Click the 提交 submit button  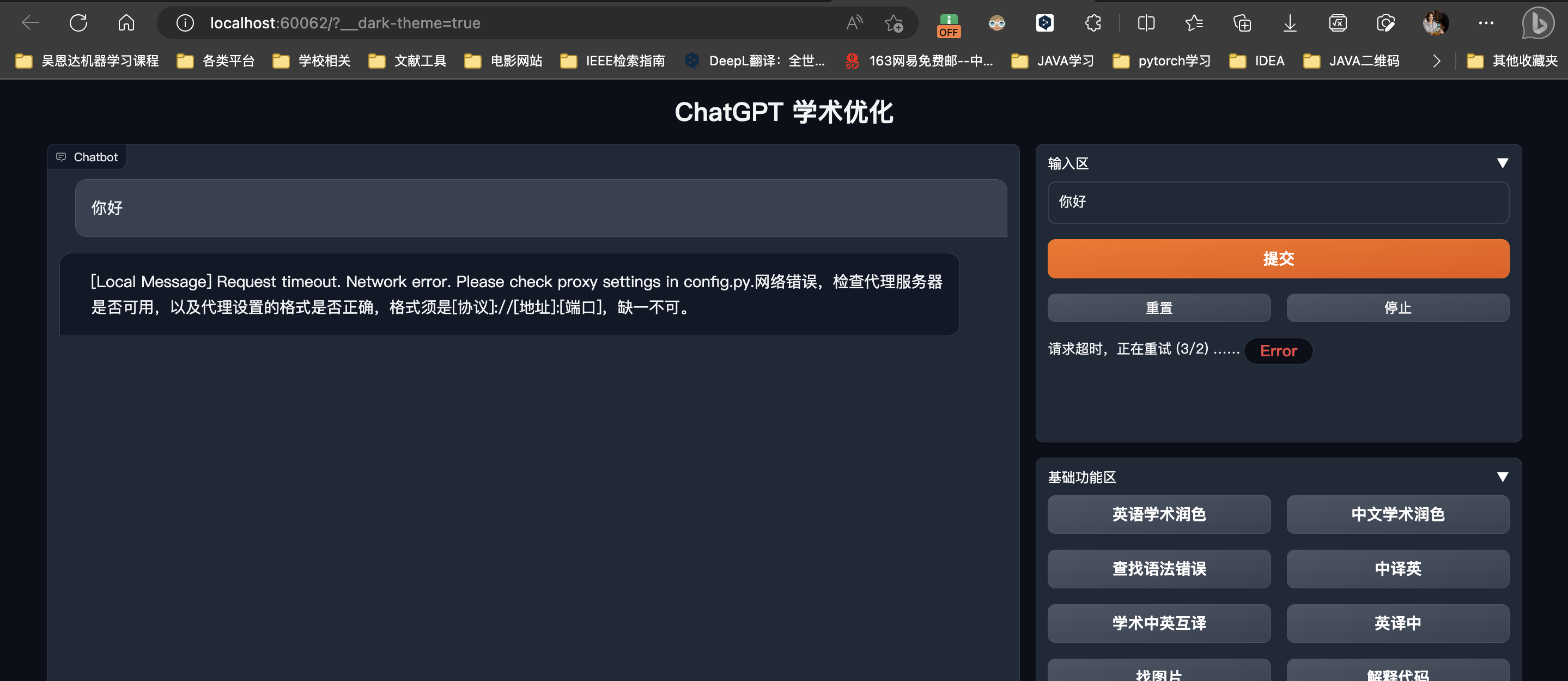pos(1278,258)
